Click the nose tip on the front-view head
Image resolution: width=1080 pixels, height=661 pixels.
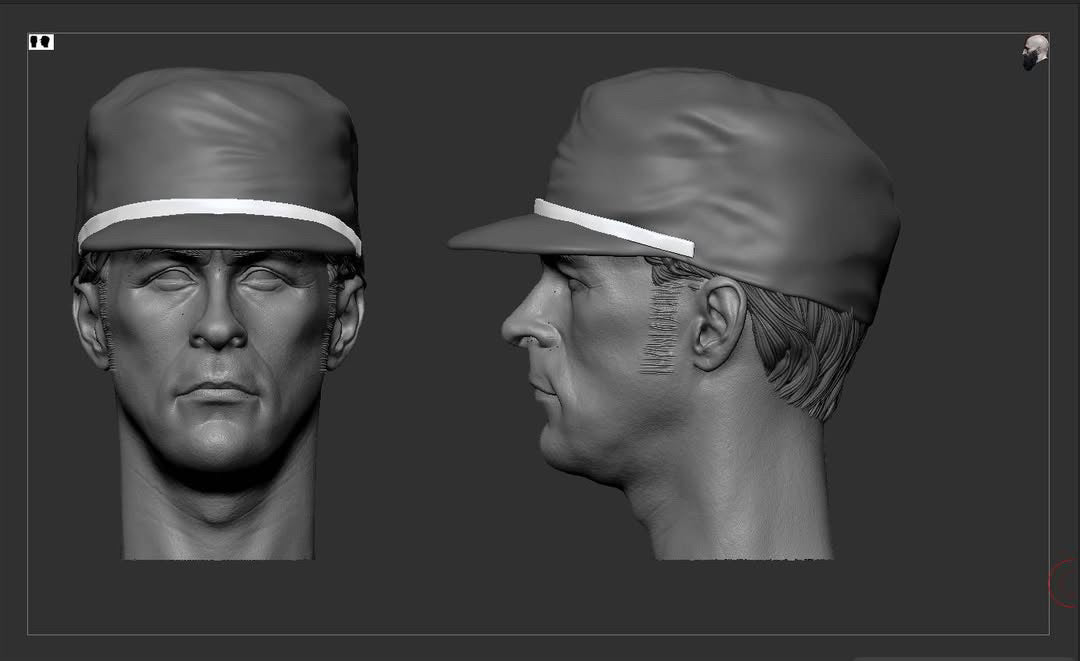218,337
